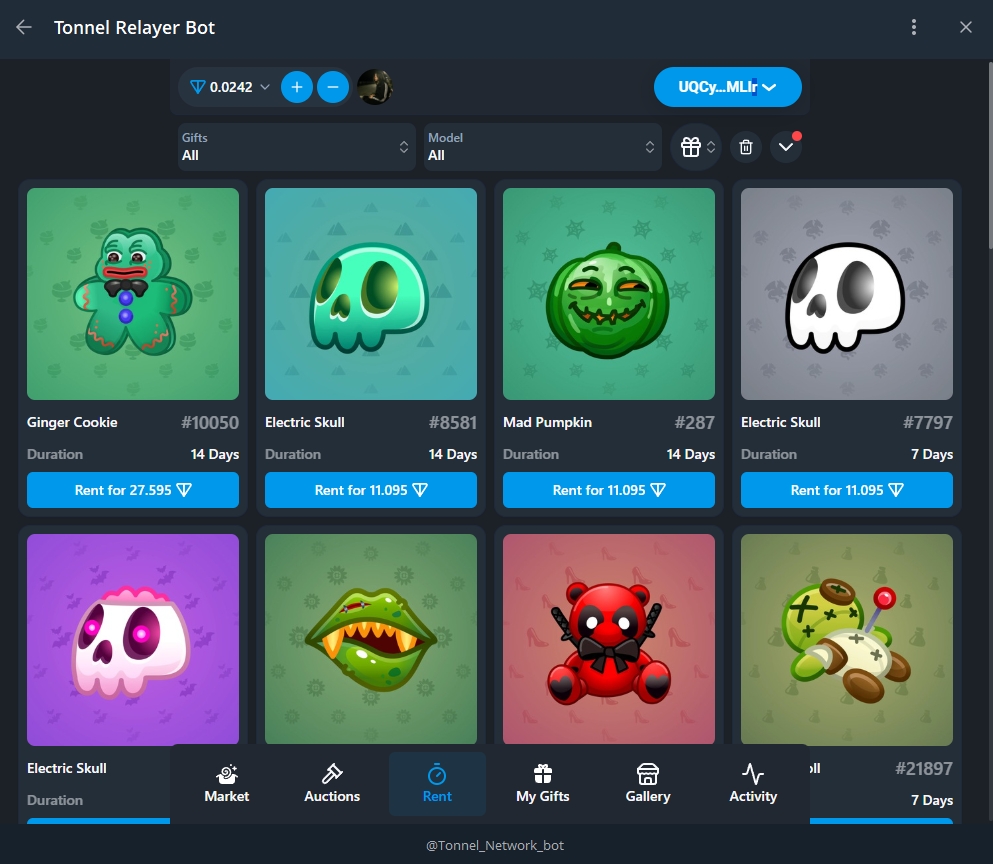Click the back arrow in header
The height and width of the screenshot is (864, 993).
click(x=24, y=28)
